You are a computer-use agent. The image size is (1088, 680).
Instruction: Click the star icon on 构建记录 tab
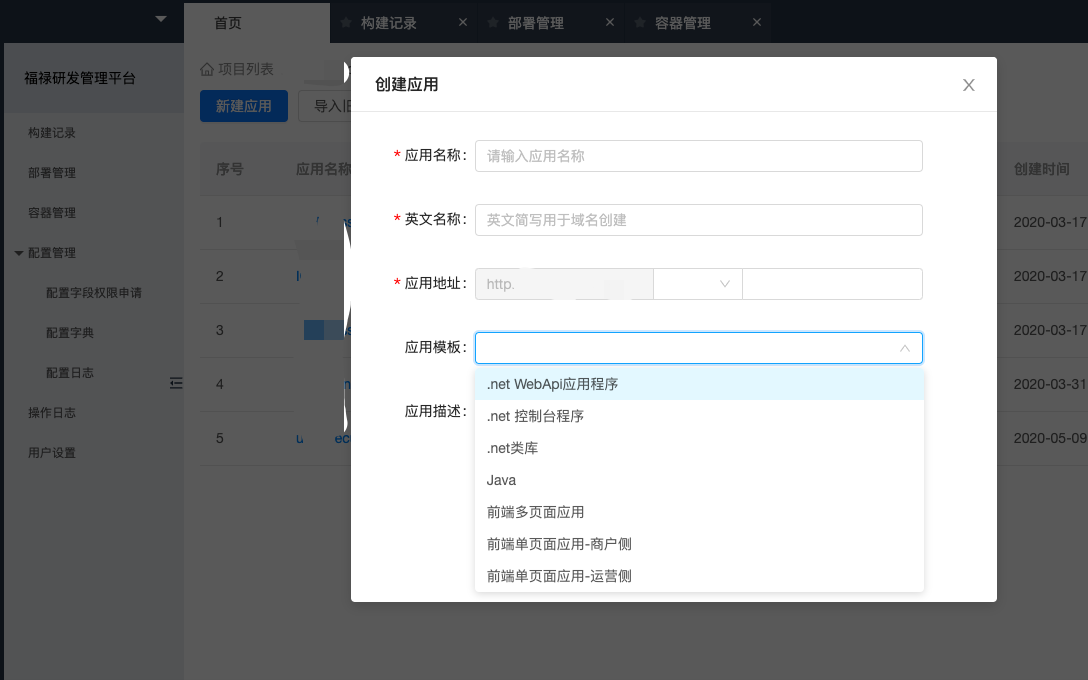click(x=346, y=22)
